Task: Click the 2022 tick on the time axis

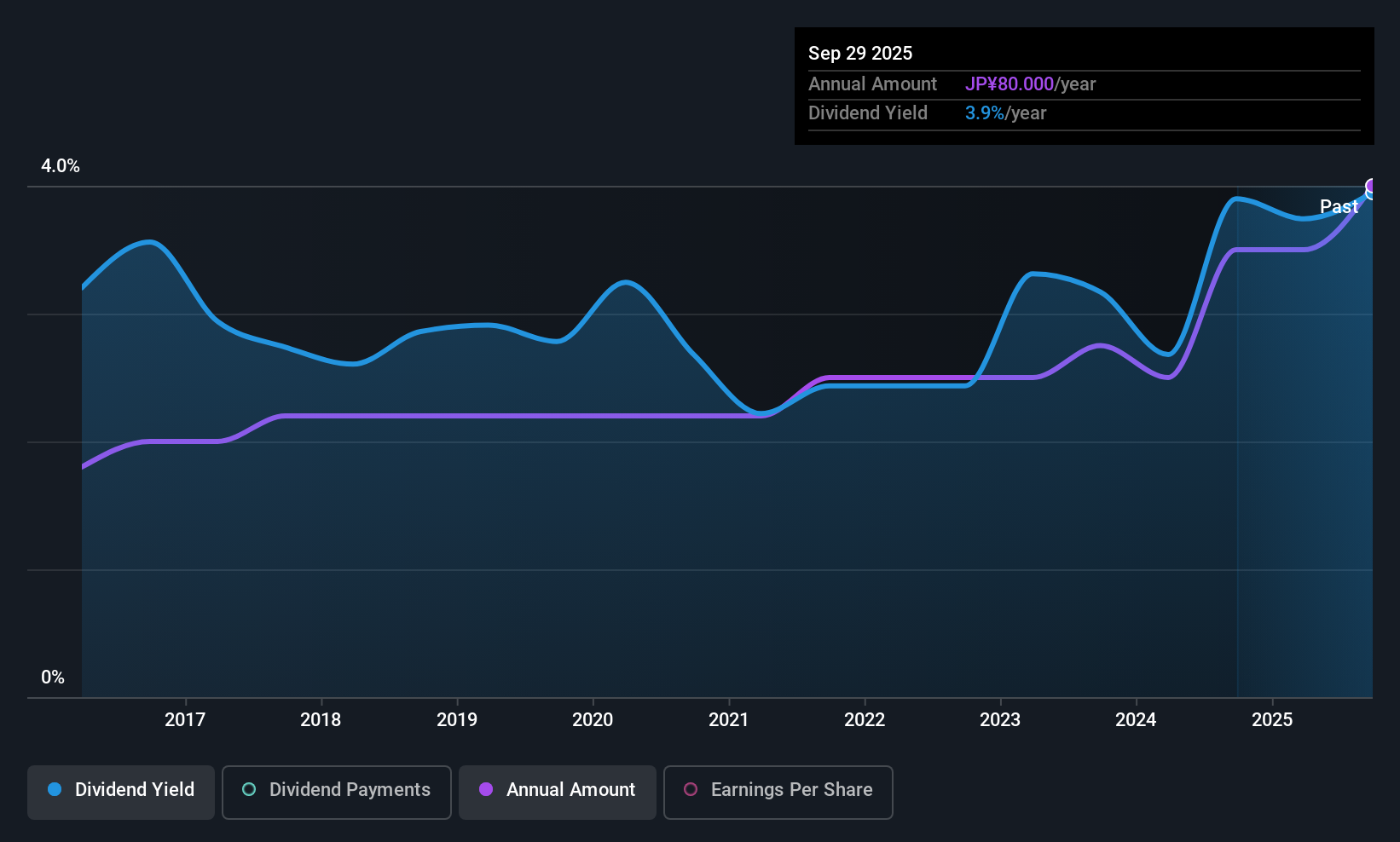Action: click(865, 720)
